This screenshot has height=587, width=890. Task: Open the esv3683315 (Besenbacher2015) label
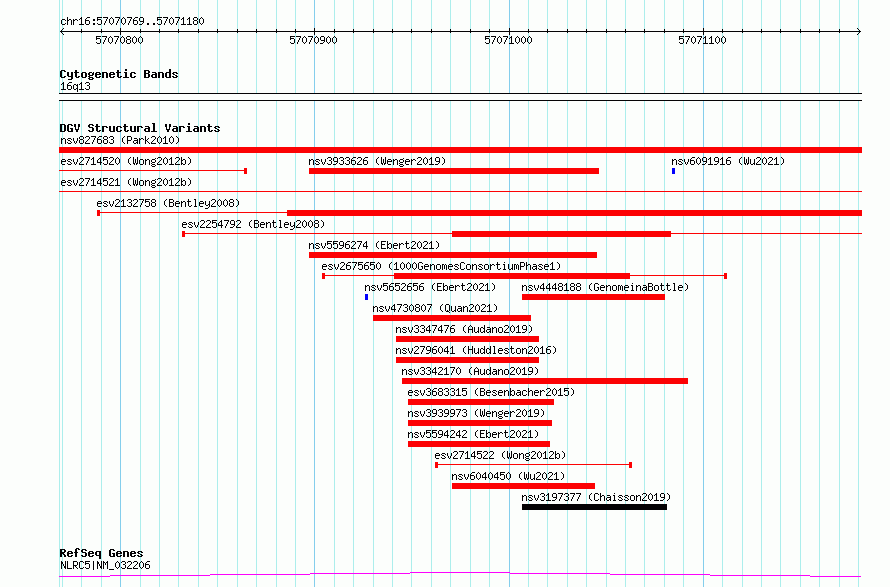point(491,392)
